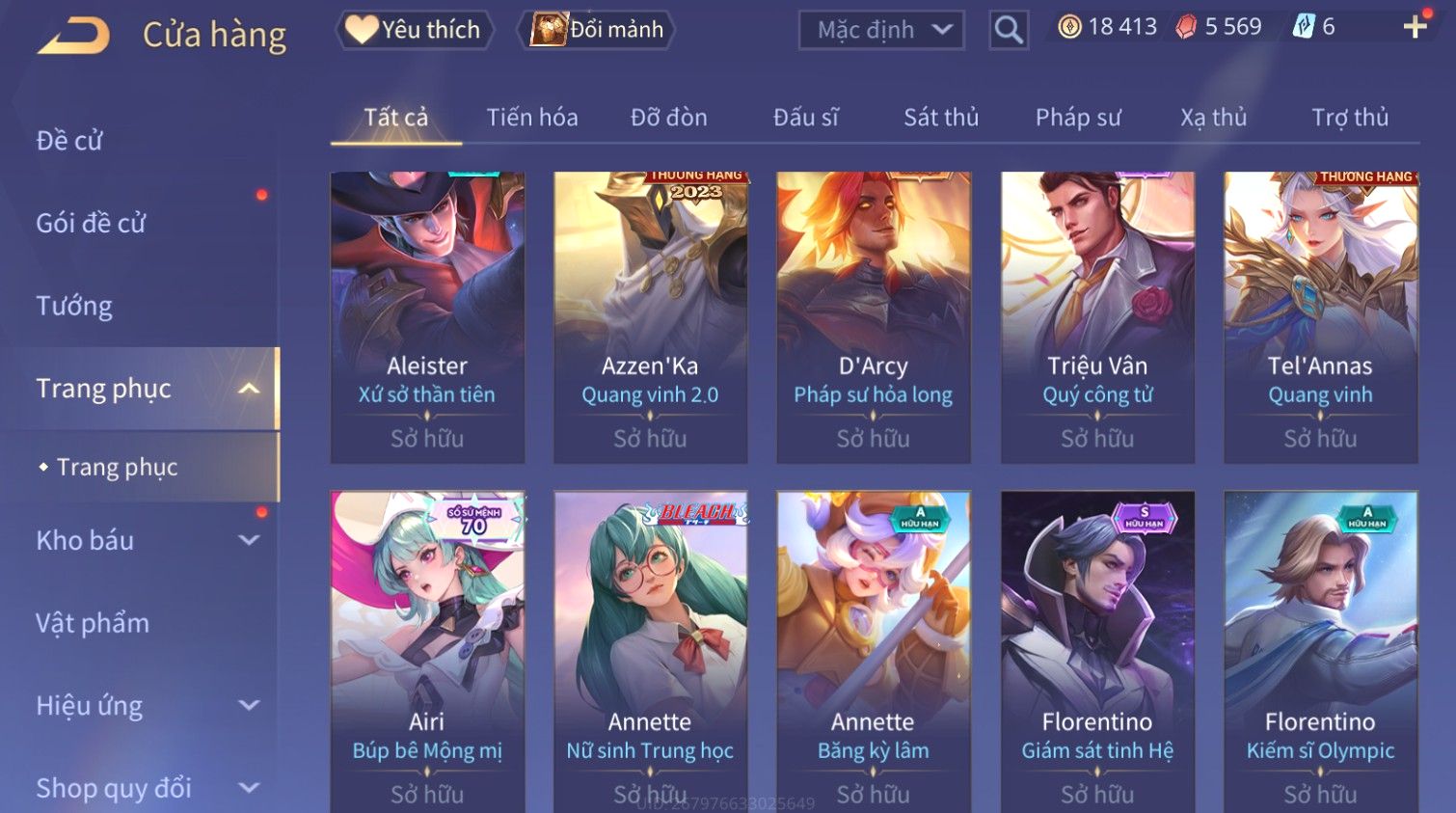Viewport: 1456px width, 813px height.
Task: Collapse the Trang phục sidebar section
Action: coord(250,389)
